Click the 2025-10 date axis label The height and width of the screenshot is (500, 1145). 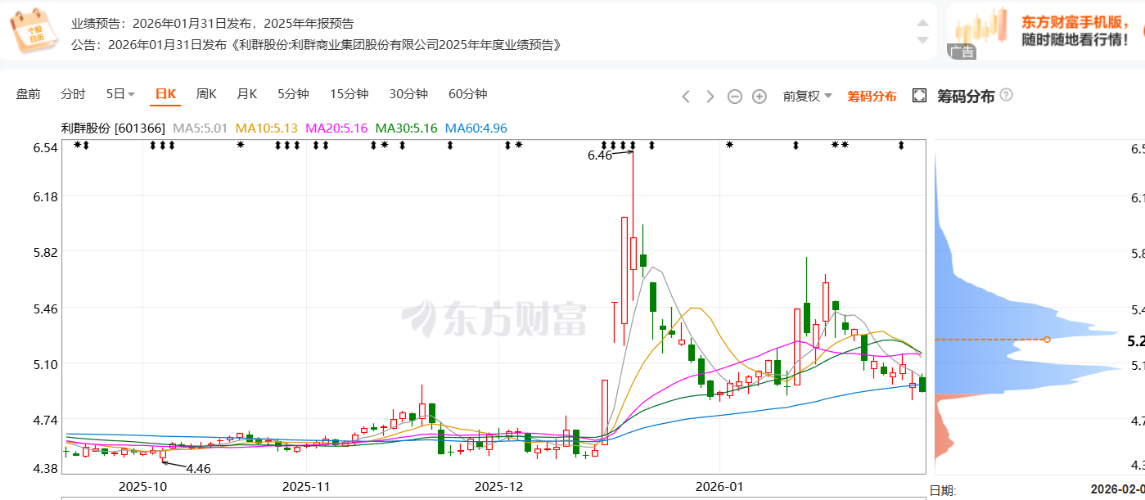[143, 486]
